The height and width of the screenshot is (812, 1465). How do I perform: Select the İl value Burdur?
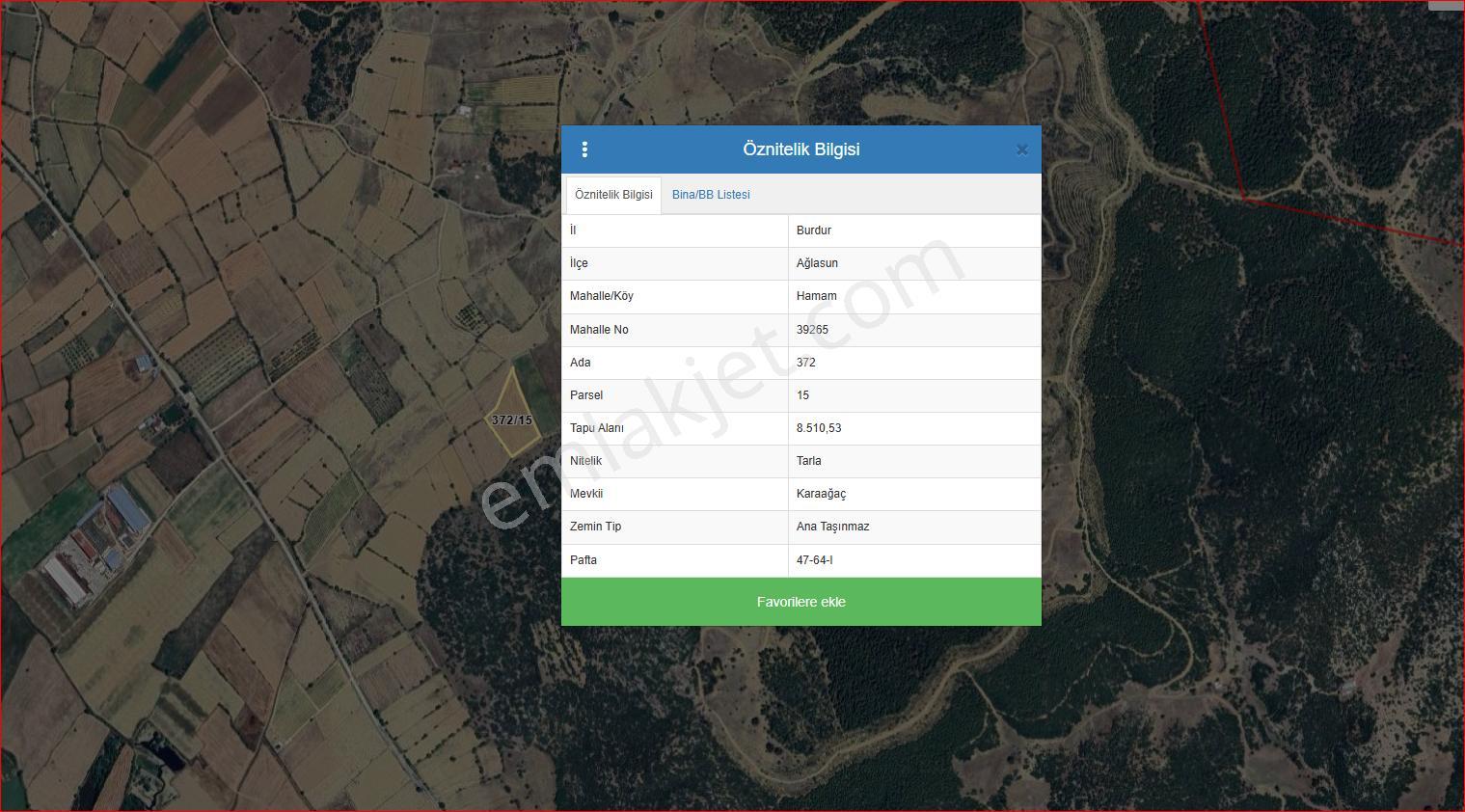[x=814, y=230]
